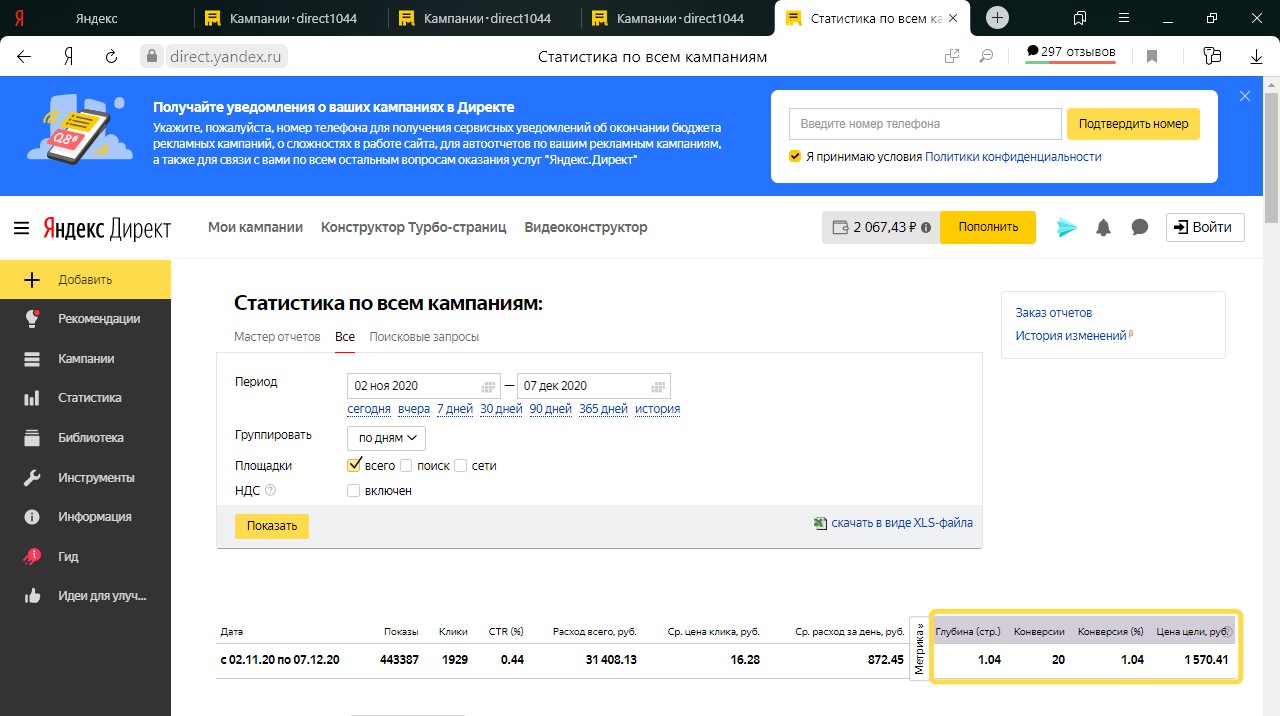
Task: Click the Информация sidebar icon
Action: point(32,517)
